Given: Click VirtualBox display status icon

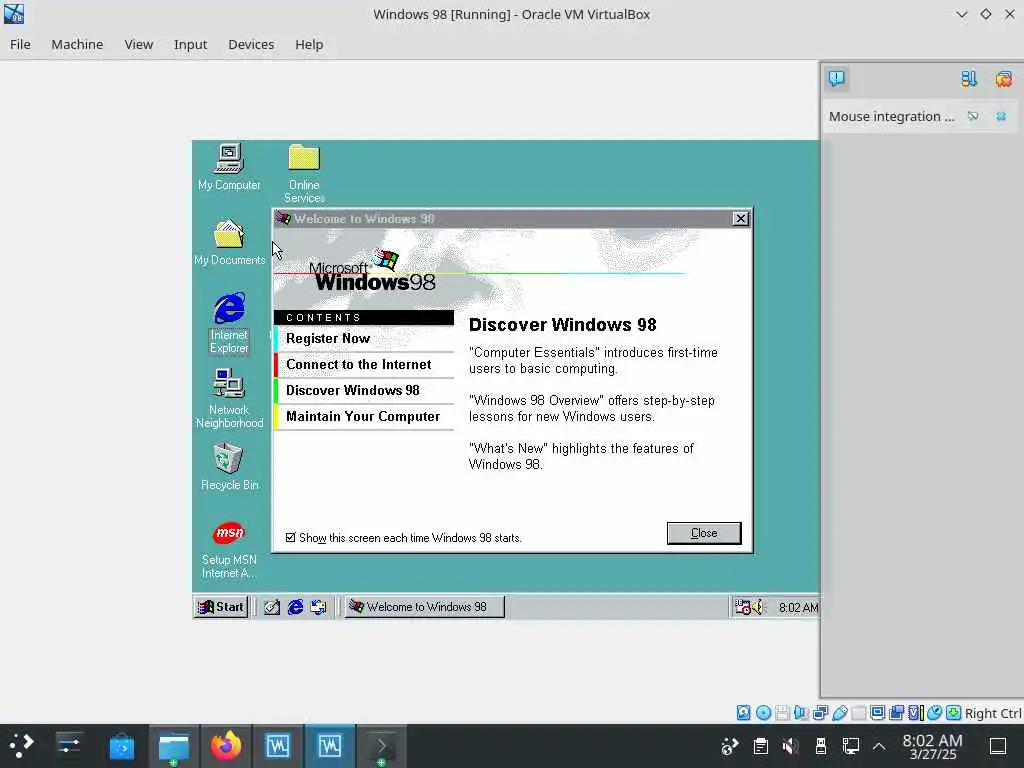Looking at the screenshot, I should pyautogui.click(x=877, y=712).
